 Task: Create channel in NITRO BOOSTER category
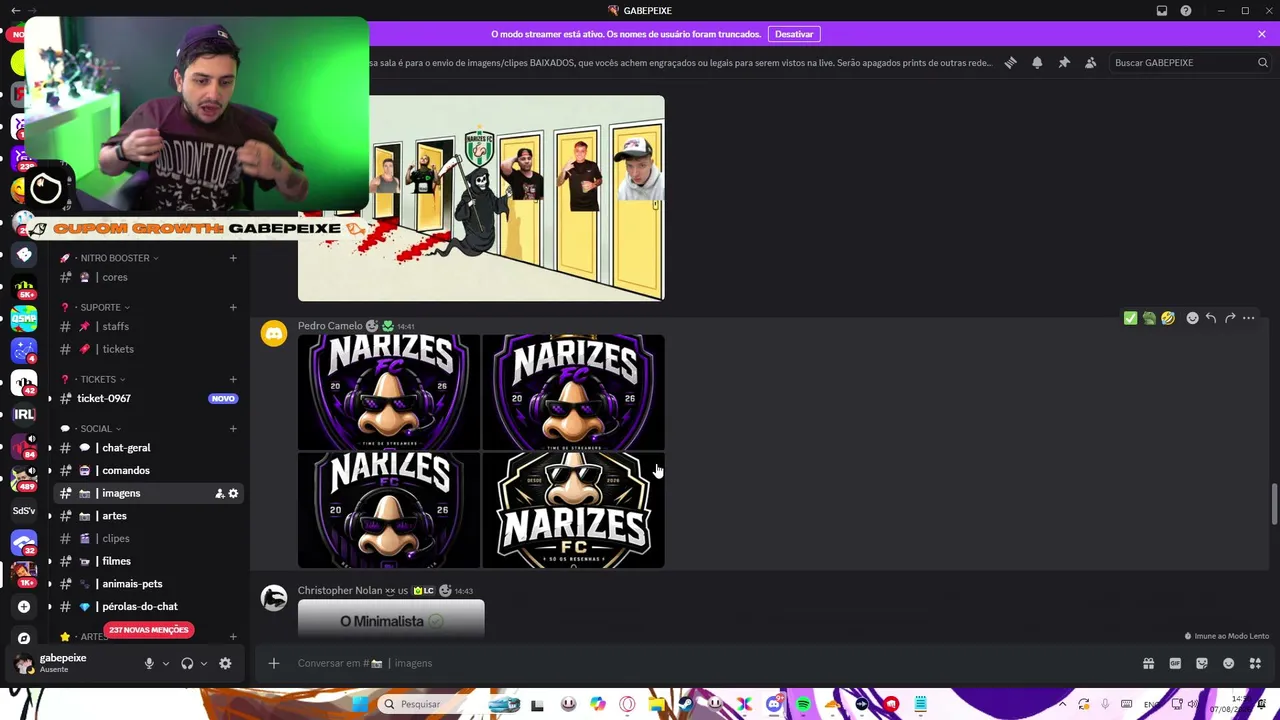coord(233,258)
